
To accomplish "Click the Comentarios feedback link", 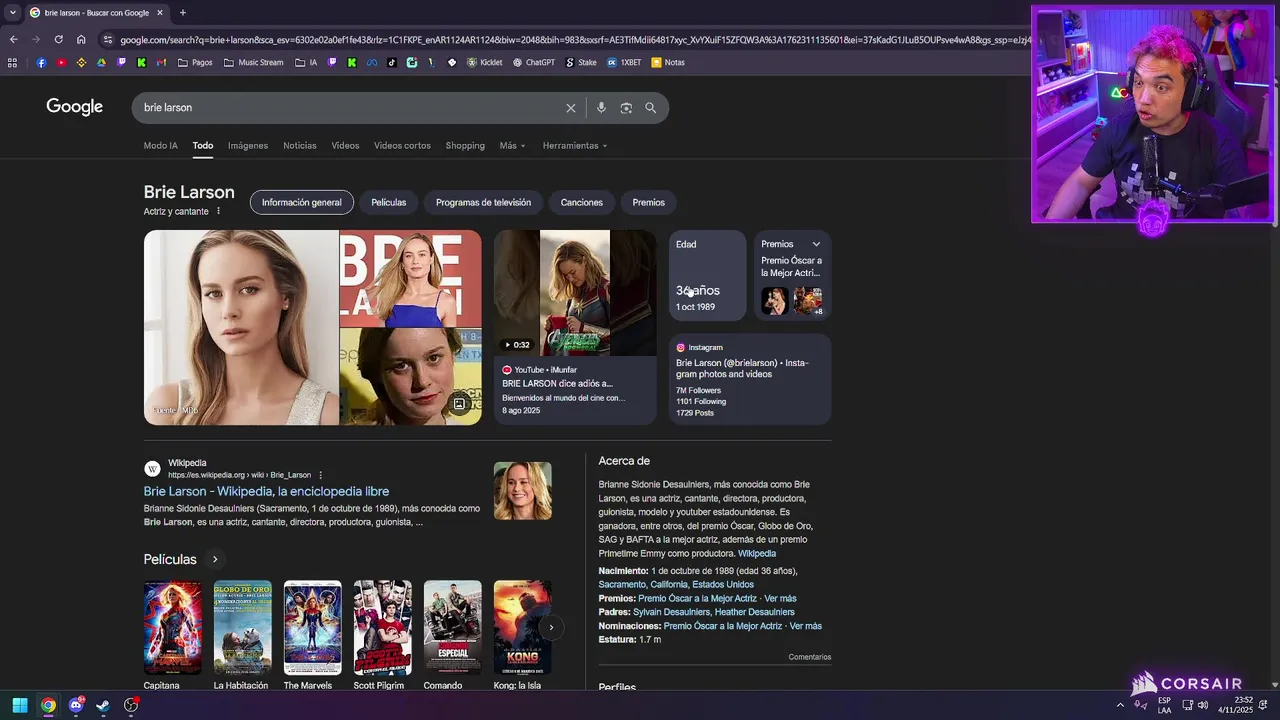I will (810, 657).
